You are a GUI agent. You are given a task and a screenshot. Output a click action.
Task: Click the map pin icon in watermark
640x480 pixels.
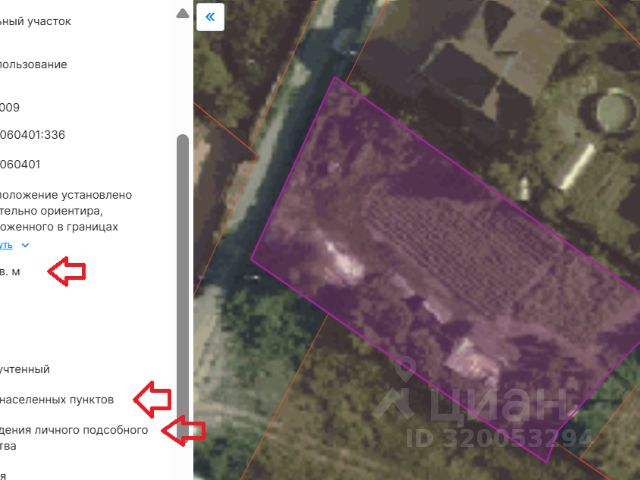pyautogui.click(x=406, y=369)
